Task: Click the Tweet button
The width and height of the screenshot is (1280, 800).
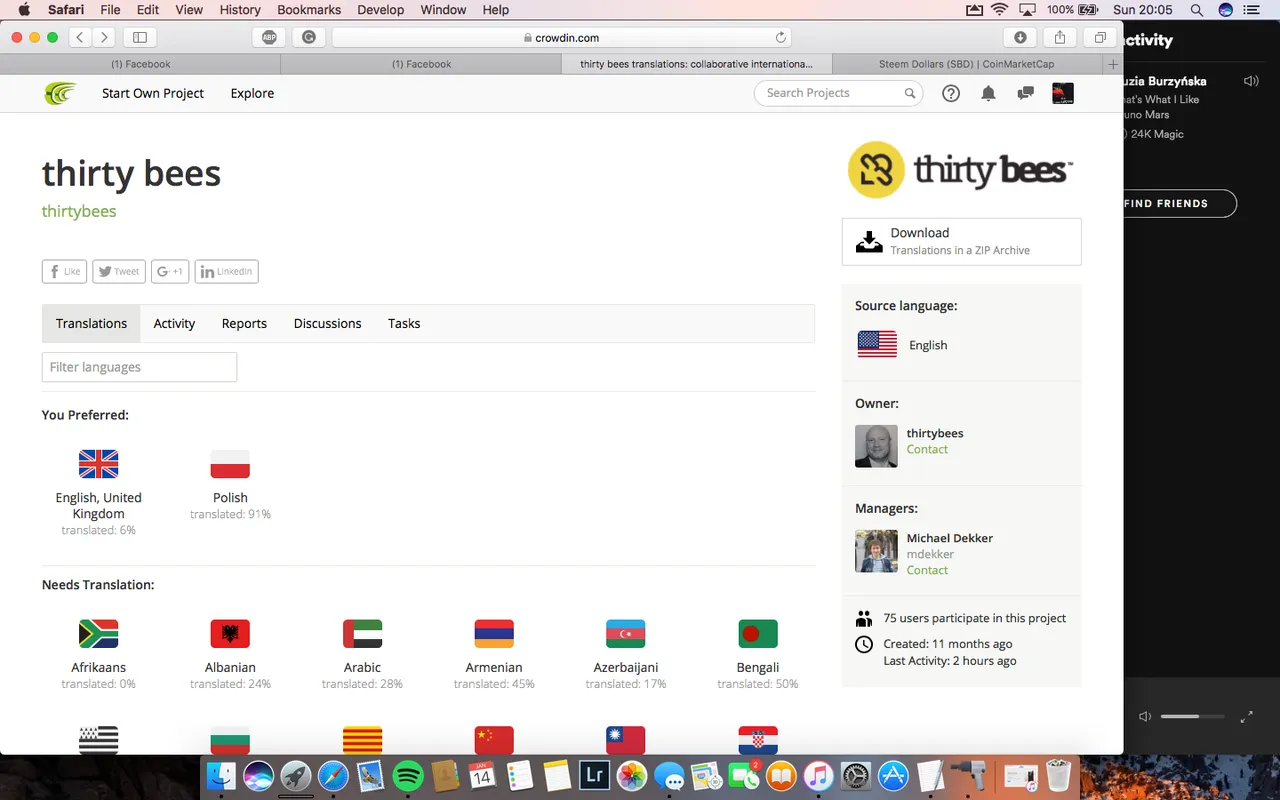Action: tap(119, 271)
